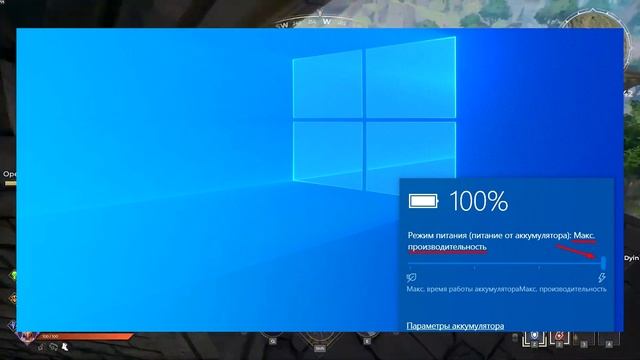Image resolution: width=640 pixels, height=360 pixels.
Task: Move the power mode slider thumb
Action: tap(604, 262)
